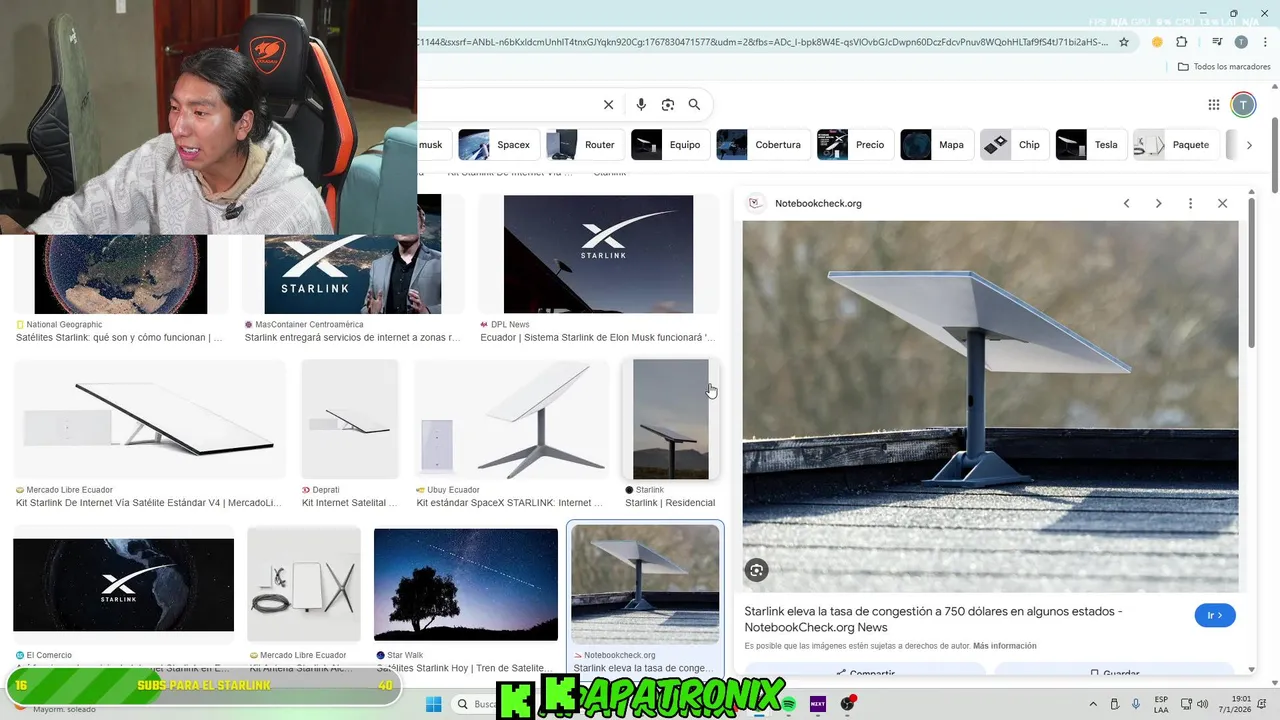Open the Windows Start menu
The height and width of the screenshot is (720, 1280).
tap(434, 704)
